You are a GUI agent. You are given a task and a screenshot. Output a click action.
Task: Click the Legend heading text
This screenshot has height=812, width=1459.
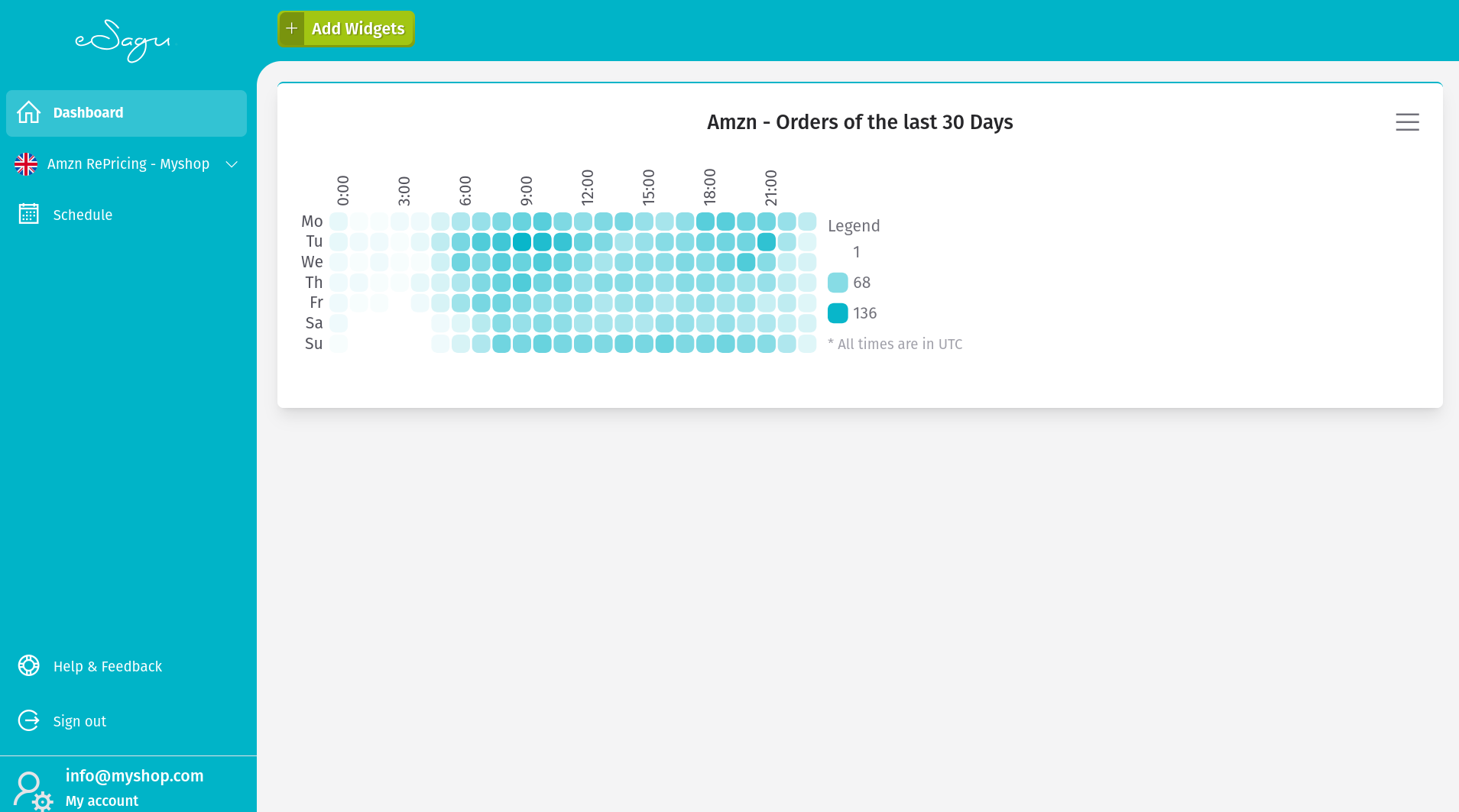tap(854, 226)
